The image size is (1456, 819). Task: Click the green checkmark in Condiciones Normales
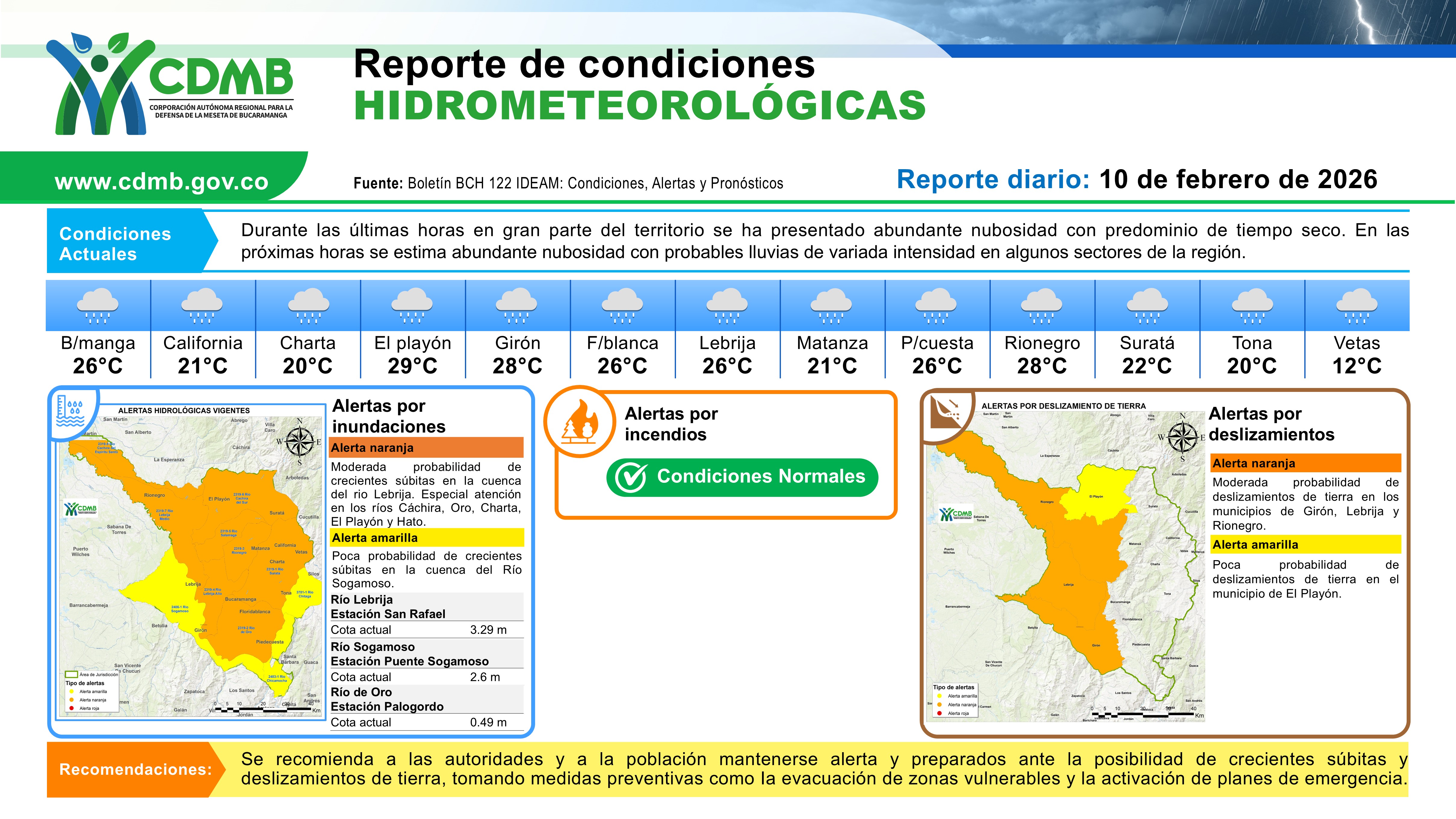(631, 478)
